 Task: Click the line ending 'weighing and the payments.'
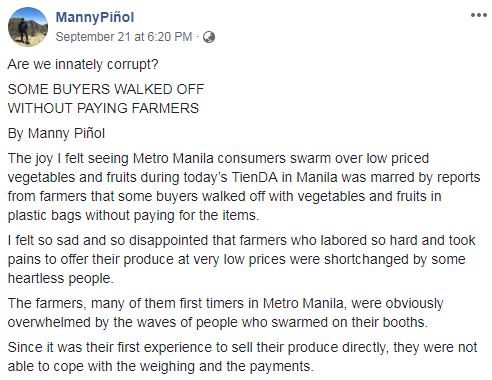click(x=161, y=367)
